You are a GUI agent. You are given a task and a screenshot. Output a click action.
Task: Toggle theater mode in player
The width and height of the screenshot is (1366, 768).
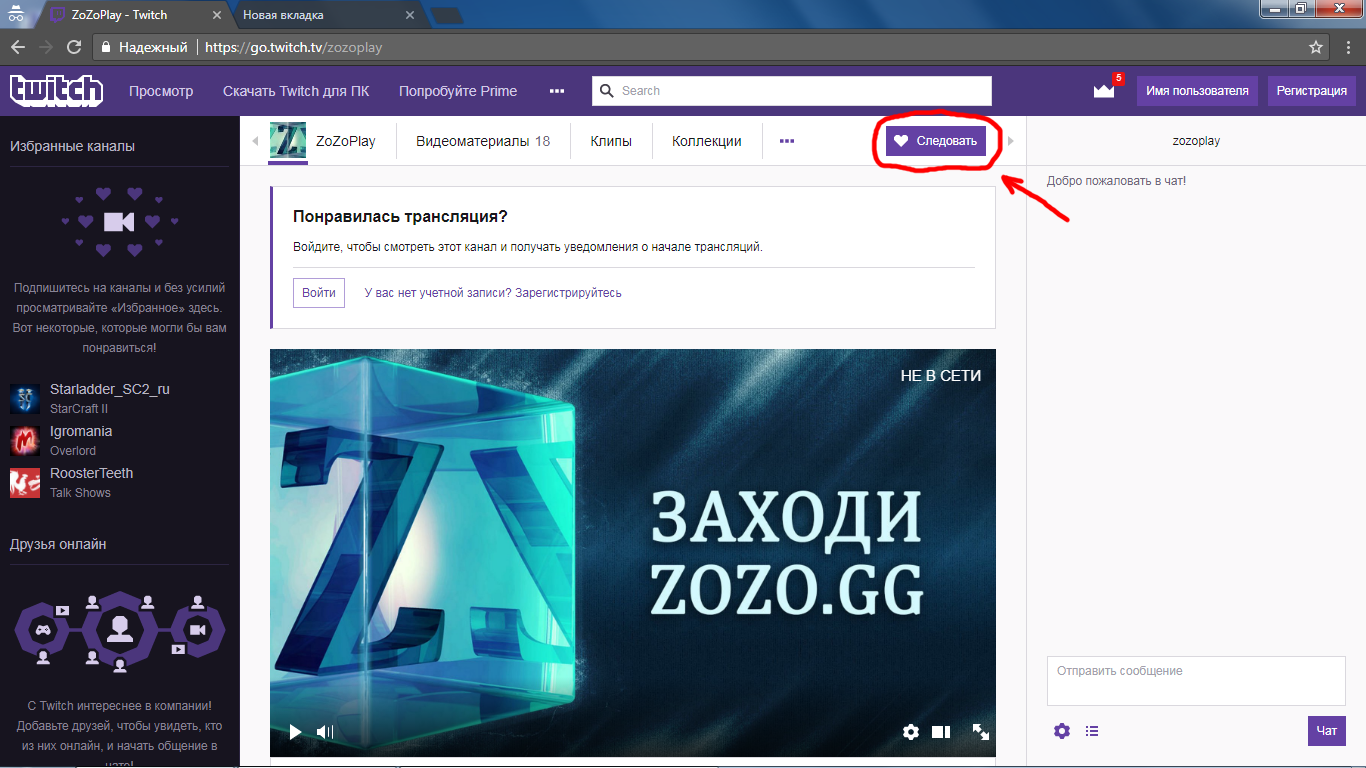pyautogui.click(x=941, y=732)
